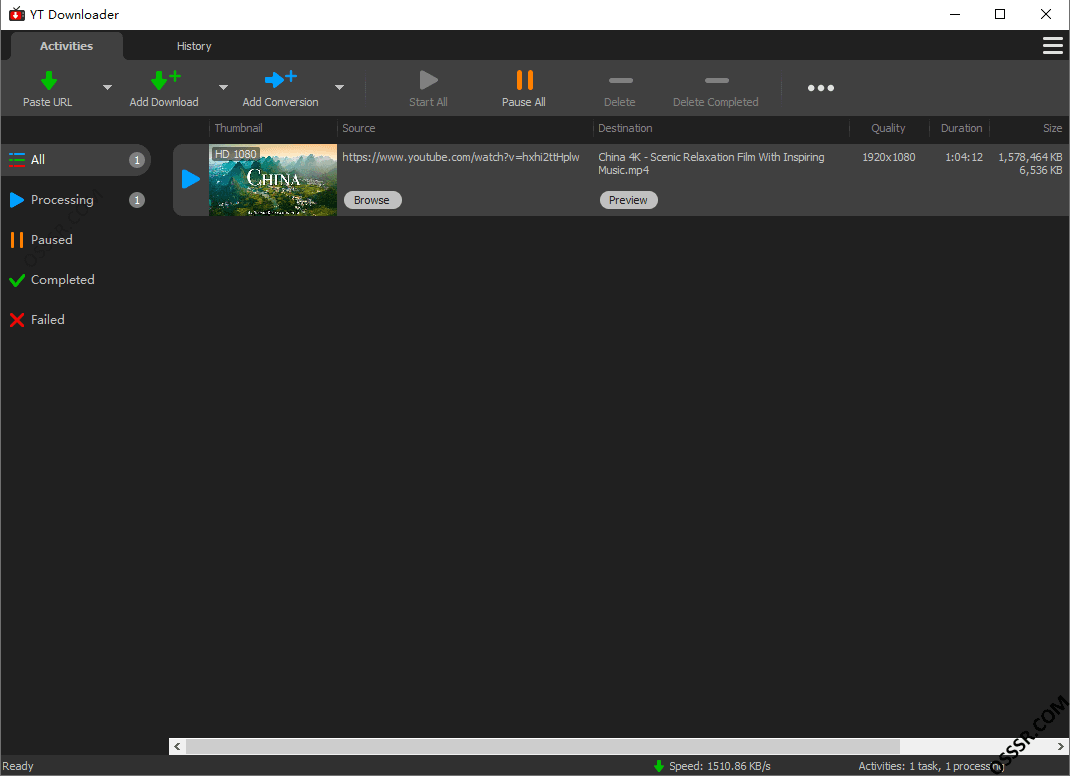The image size is (1070, 777).
Task: Click the Quality column header
Action: 888,128
